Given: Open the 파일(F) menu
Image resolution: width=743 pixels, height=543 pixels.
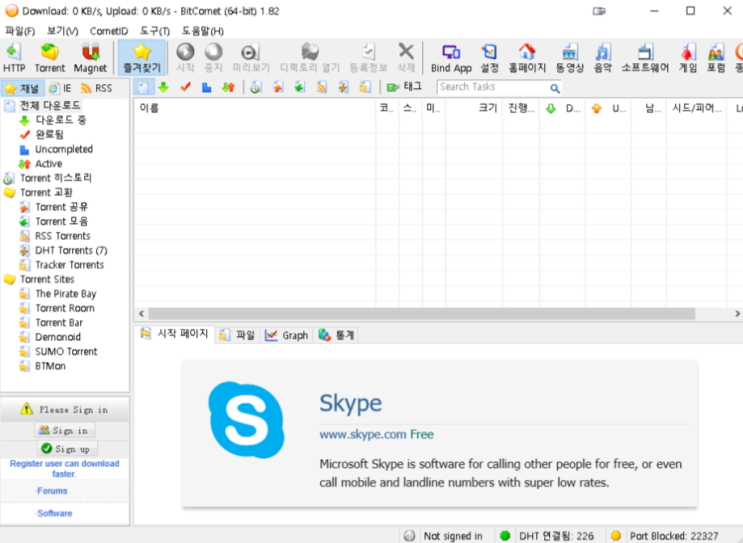Looking at the screenshot, I should pyautogui.click(x=20, y=31).
